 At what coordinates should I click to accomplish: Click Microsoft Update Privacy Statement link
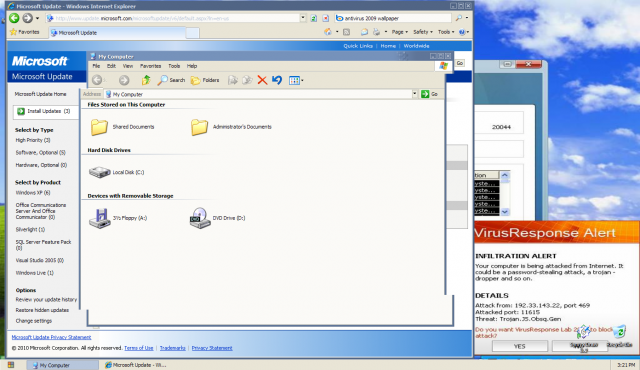point(51,337)
